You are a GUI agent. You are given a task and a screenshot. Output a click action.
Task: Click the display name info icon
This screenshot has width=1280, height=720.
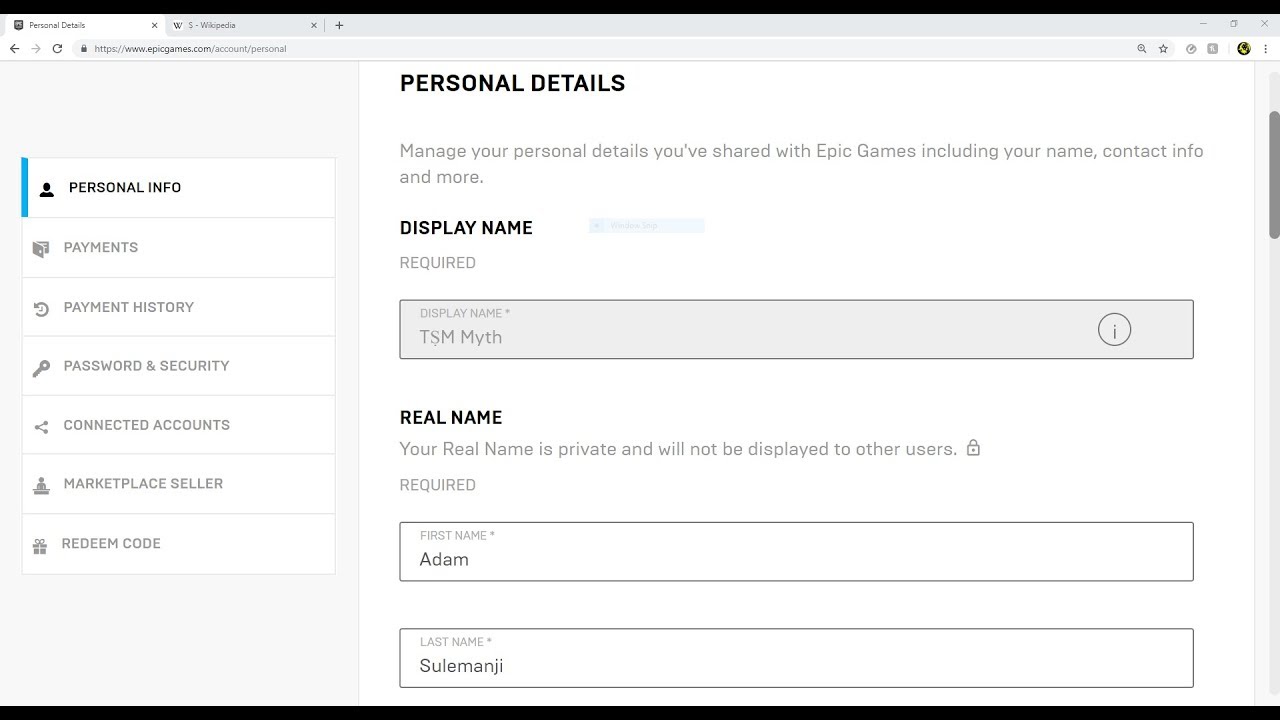pyautogui.click(x=1114, y=330)
